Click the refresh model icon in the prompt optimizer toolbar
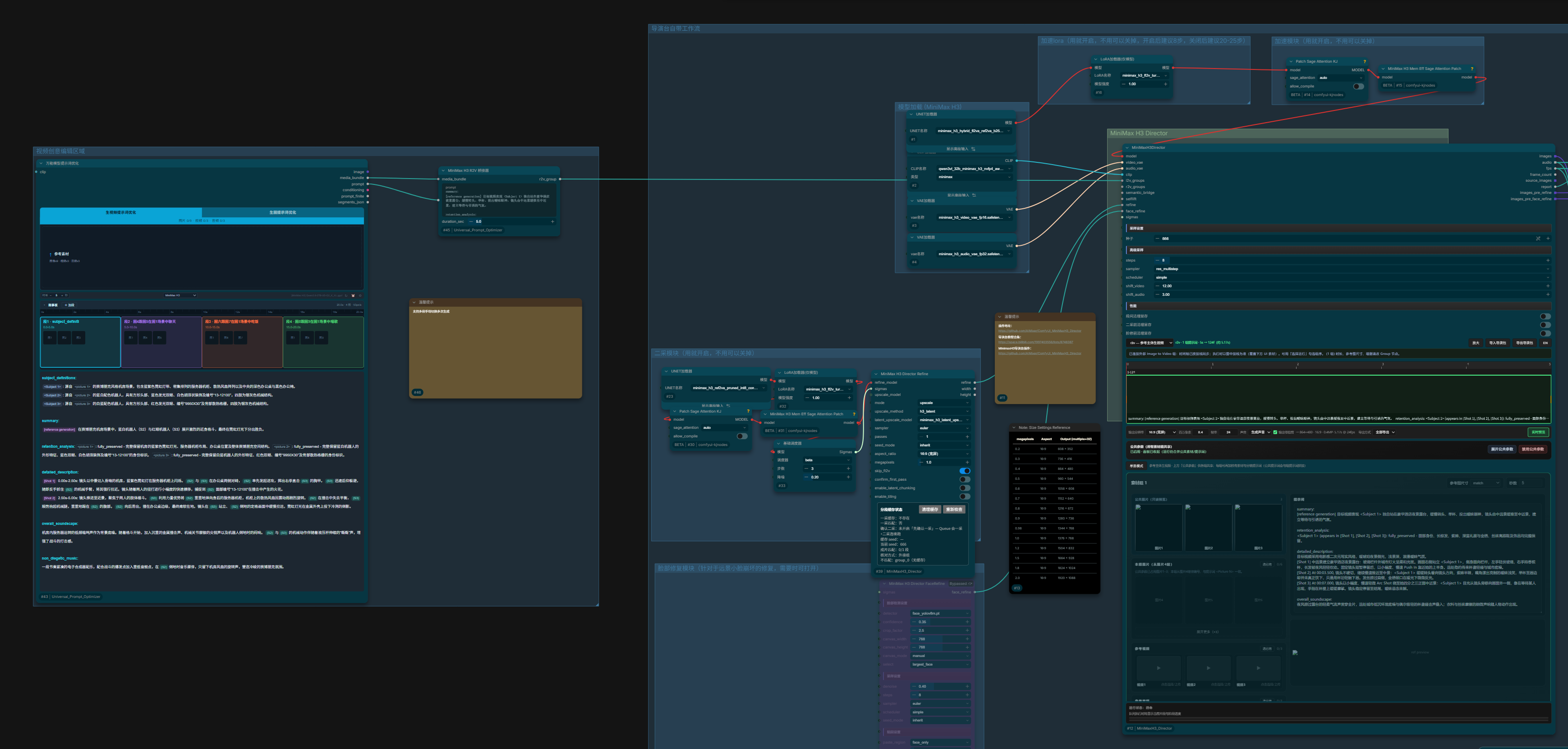Image resolution: width=1568 pixels, height=749 pixels. pos(346,296)
